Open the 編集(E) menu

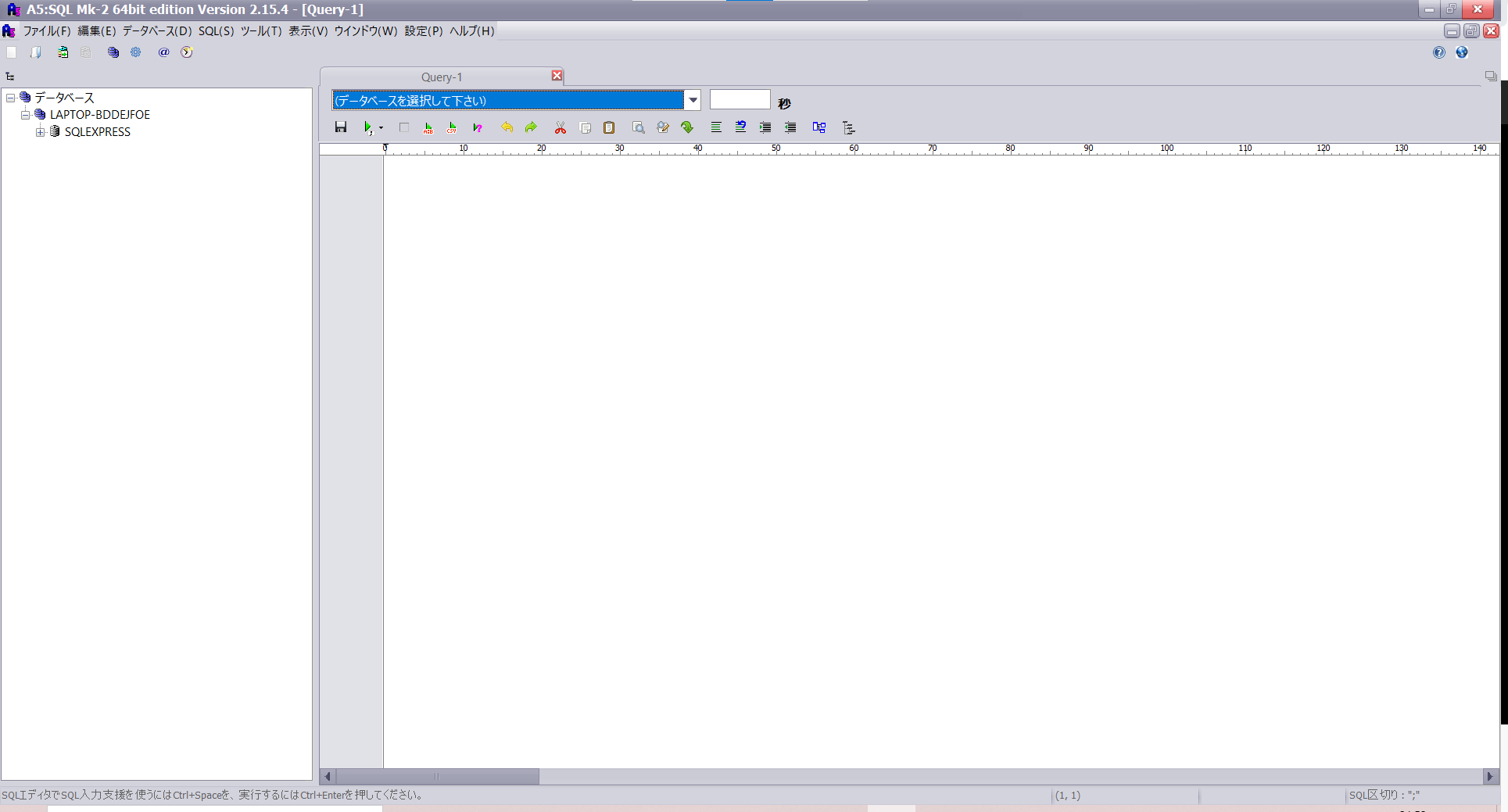(x=97, y=31)
